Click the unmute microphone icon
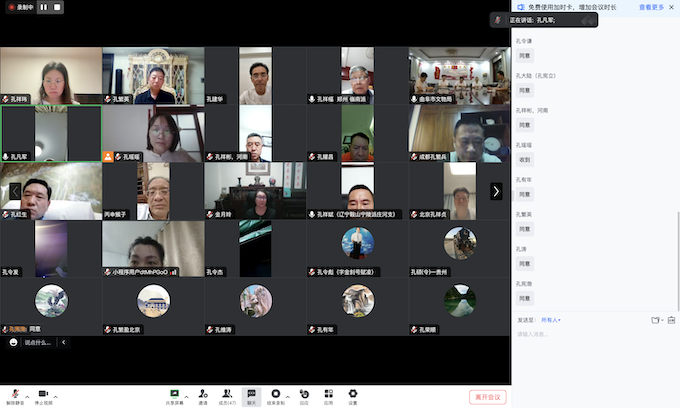 pos(14,393)
